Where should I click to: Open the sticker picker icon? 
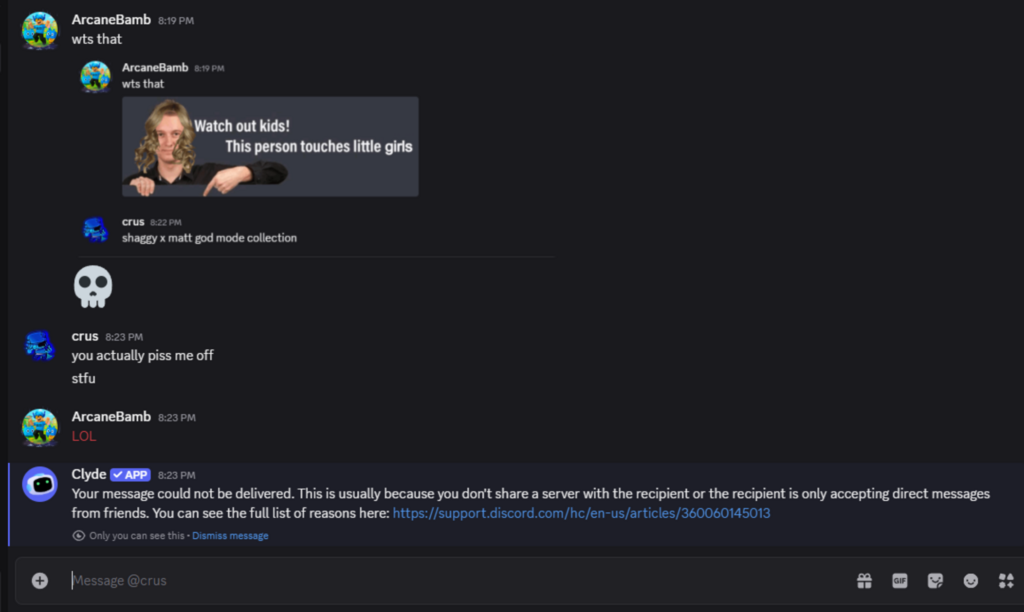point(935,580)
